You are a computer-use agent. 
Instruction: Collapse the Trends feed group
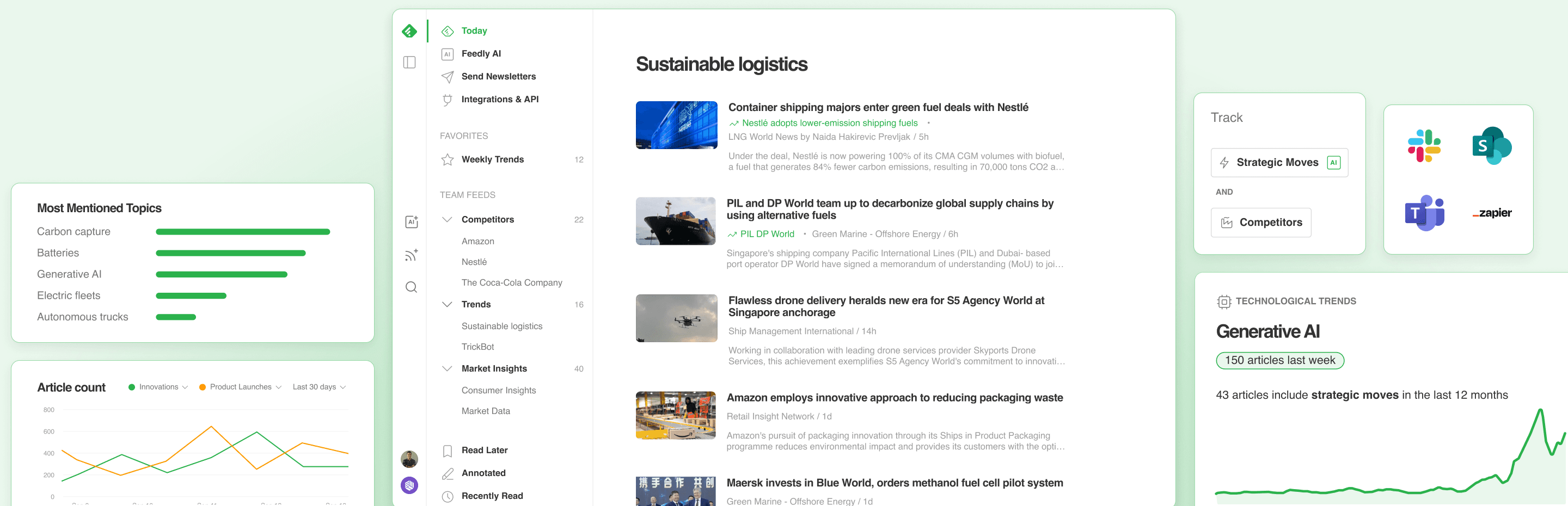click(448, 304)
